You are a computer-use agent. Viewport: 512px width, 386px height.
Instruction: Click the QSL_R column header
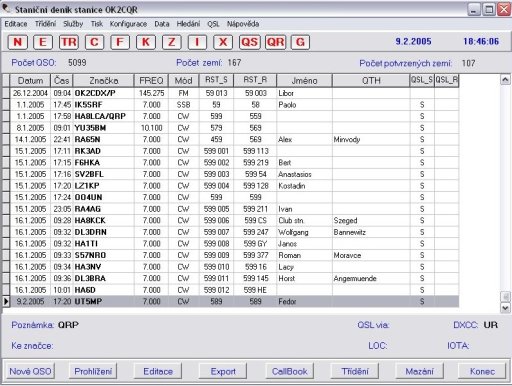(x=447, y=81)
